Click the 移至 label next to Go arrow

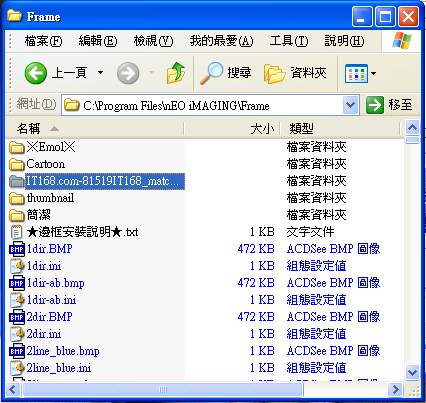400,105
